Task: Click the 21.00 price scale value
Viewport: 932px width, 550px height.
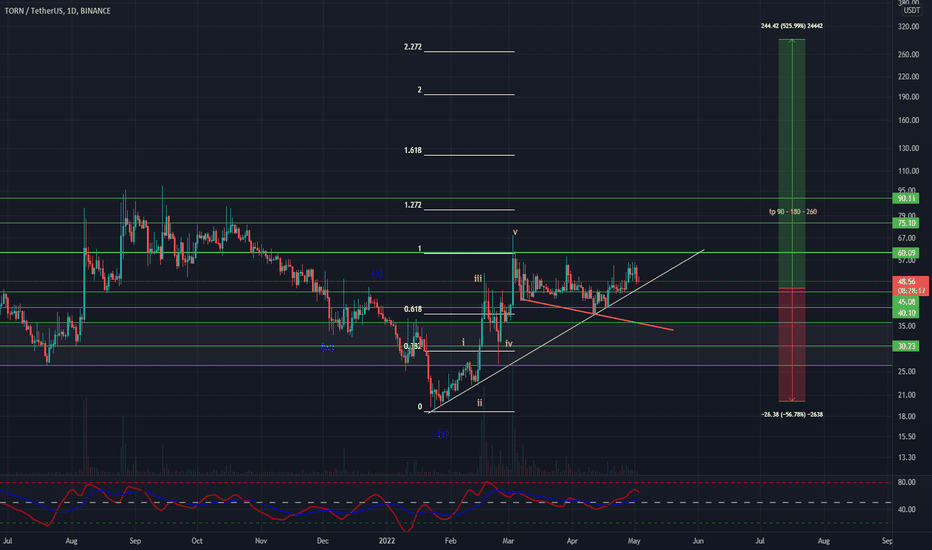Action: [x=906, y=395]
